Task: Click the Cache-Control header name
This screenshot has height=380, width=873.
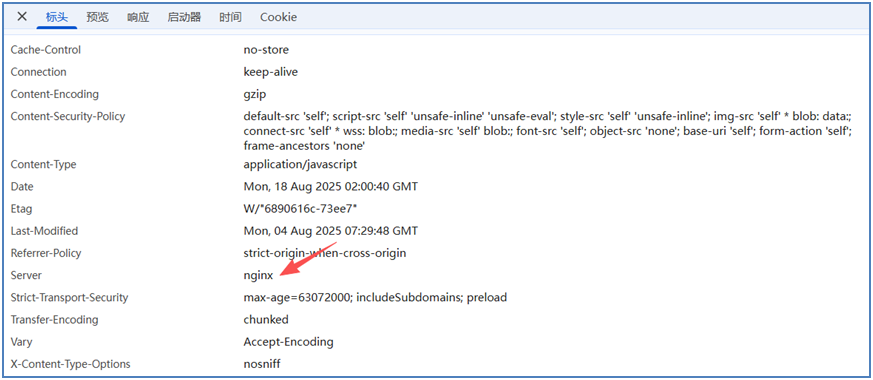Action: (46, 50)
